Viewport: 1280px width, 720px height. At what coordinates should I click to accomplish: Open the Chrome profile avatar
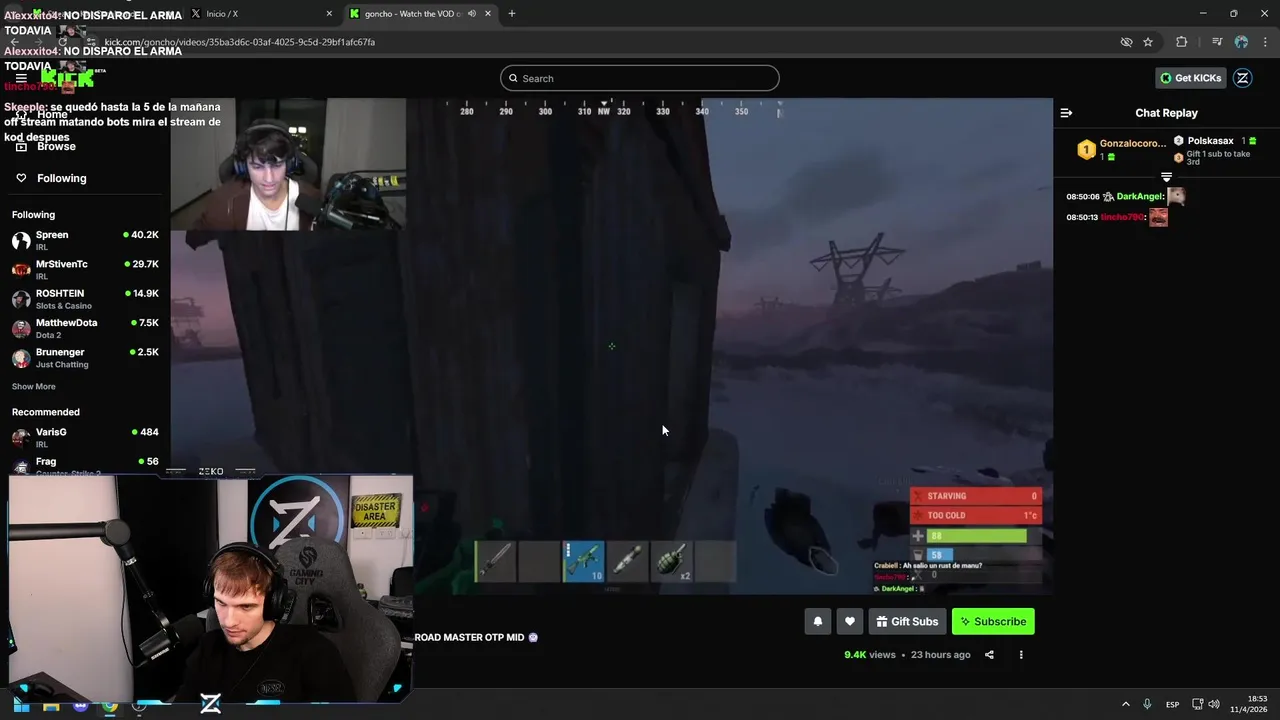[x=1241, y=42]
